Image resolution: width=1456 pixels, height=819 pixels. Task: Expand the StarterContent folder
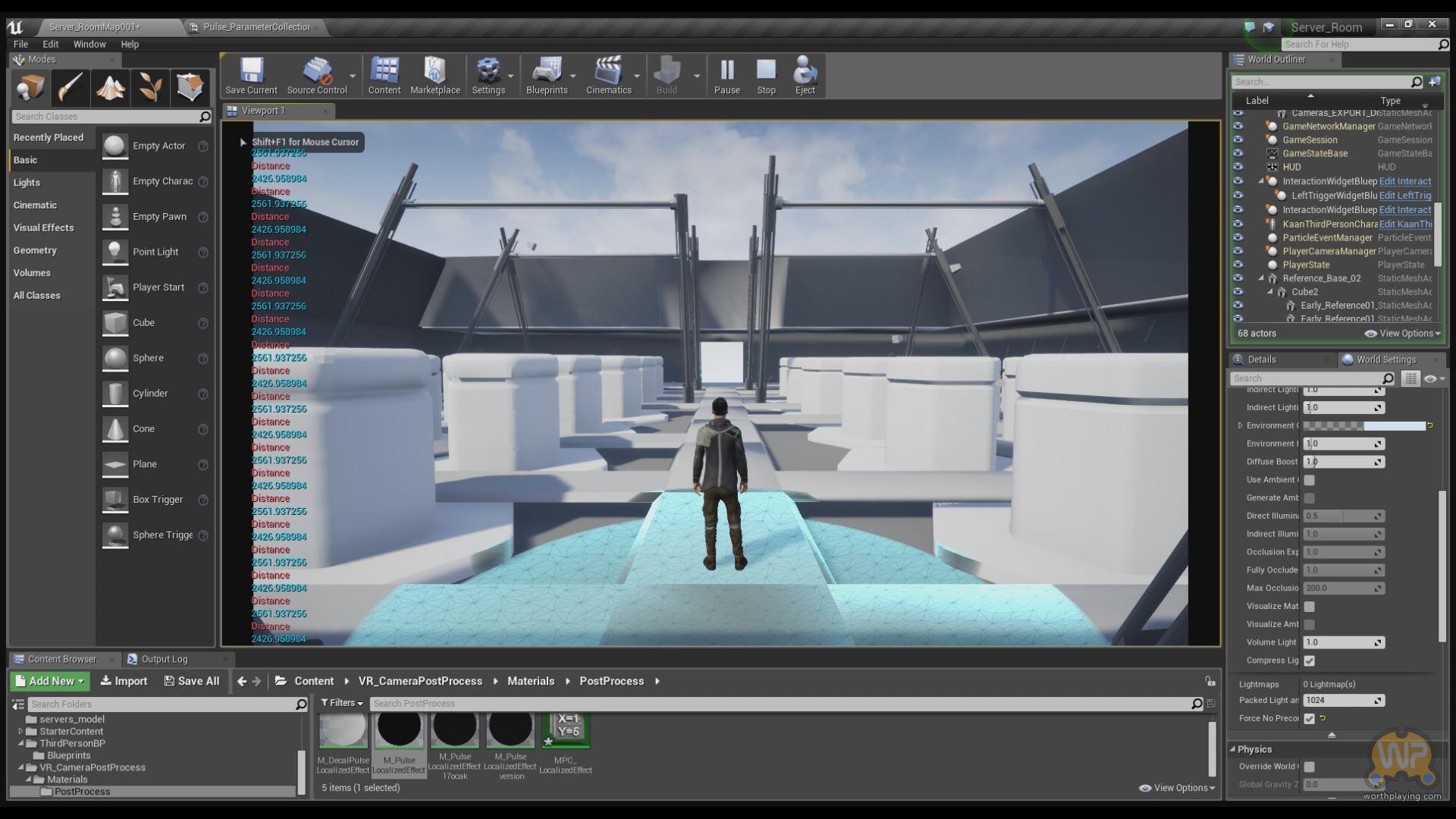coord(20,731)
